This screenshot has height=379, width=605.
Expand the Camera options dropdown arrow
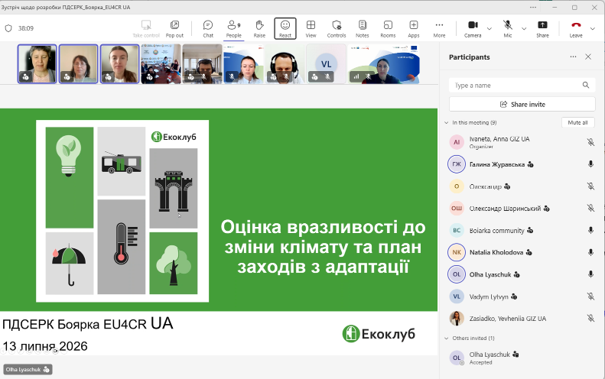tap(489, 29)
